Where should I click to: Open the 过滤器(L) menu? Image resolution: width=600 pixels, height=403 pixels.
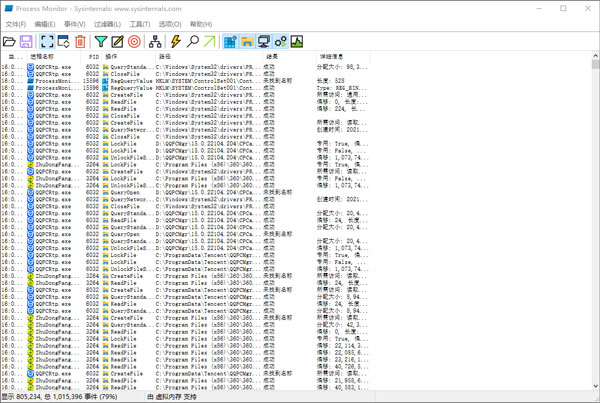tap(108, 24)
